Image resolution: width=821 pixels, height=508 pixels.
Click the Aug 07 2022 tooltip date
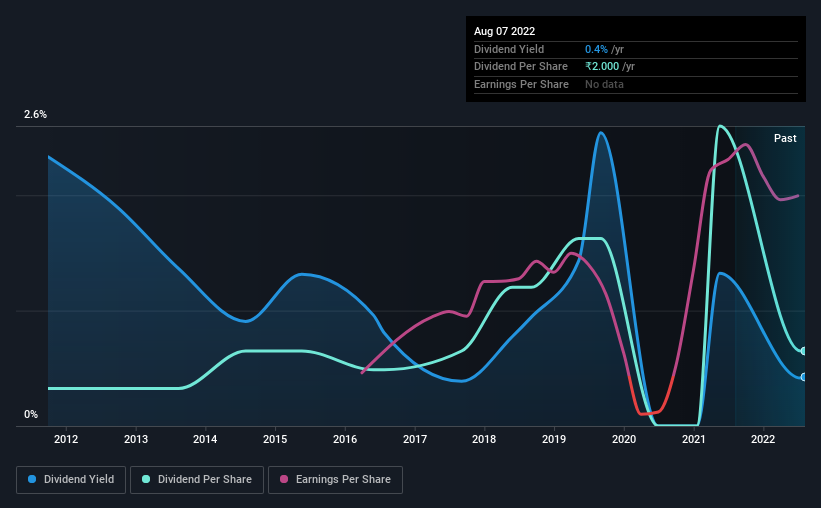pos(504,31)
